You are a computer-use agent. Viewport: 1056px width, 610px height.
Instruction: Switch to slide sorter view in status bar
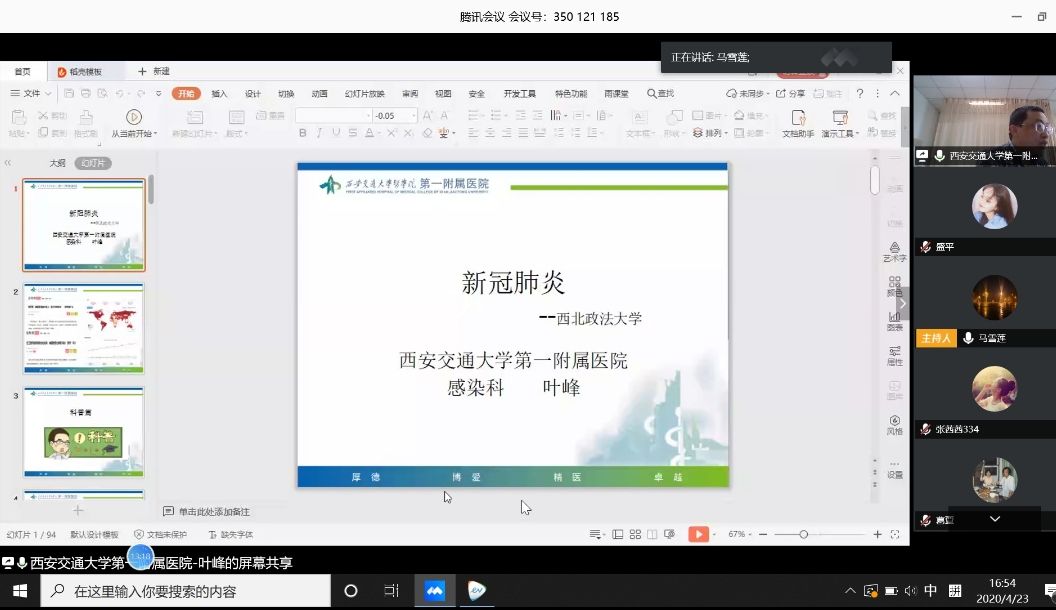635,534
